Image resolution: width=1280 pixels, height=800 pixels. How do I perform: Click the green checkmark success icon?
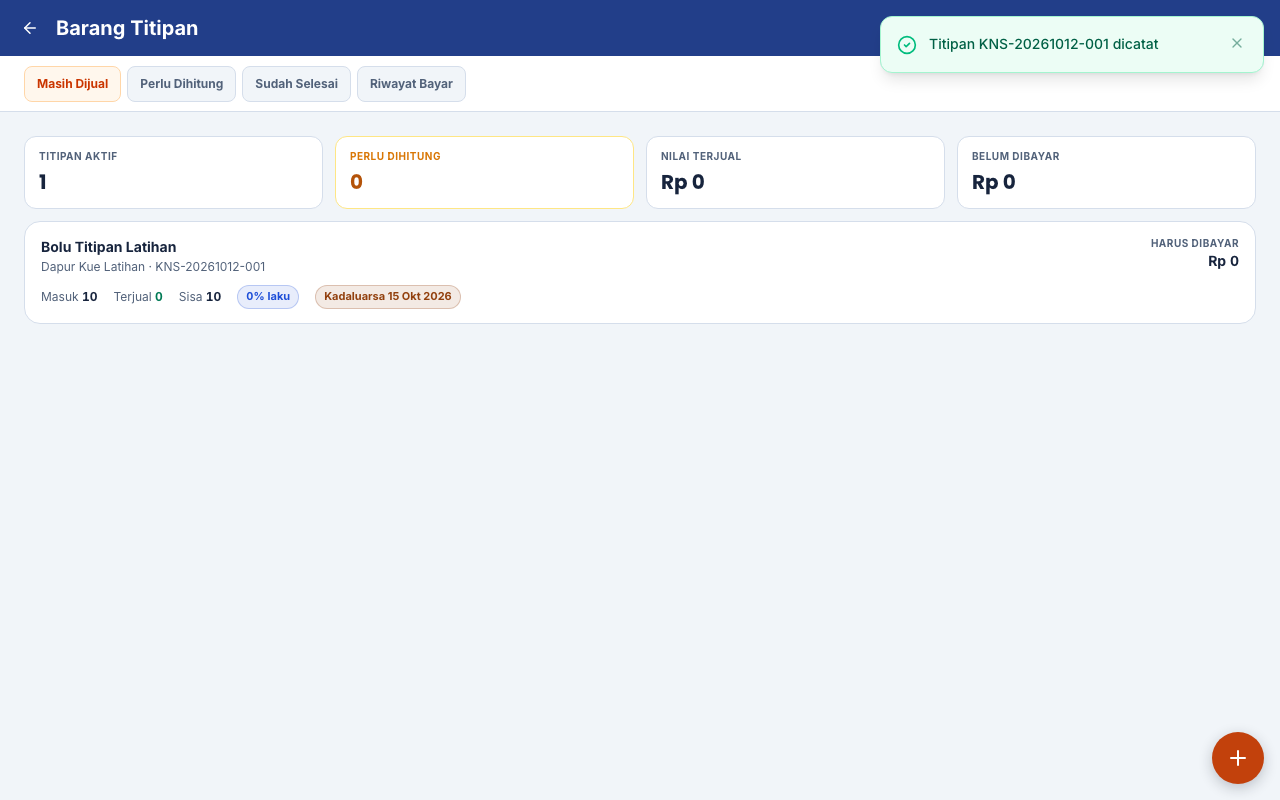point(907,45)
